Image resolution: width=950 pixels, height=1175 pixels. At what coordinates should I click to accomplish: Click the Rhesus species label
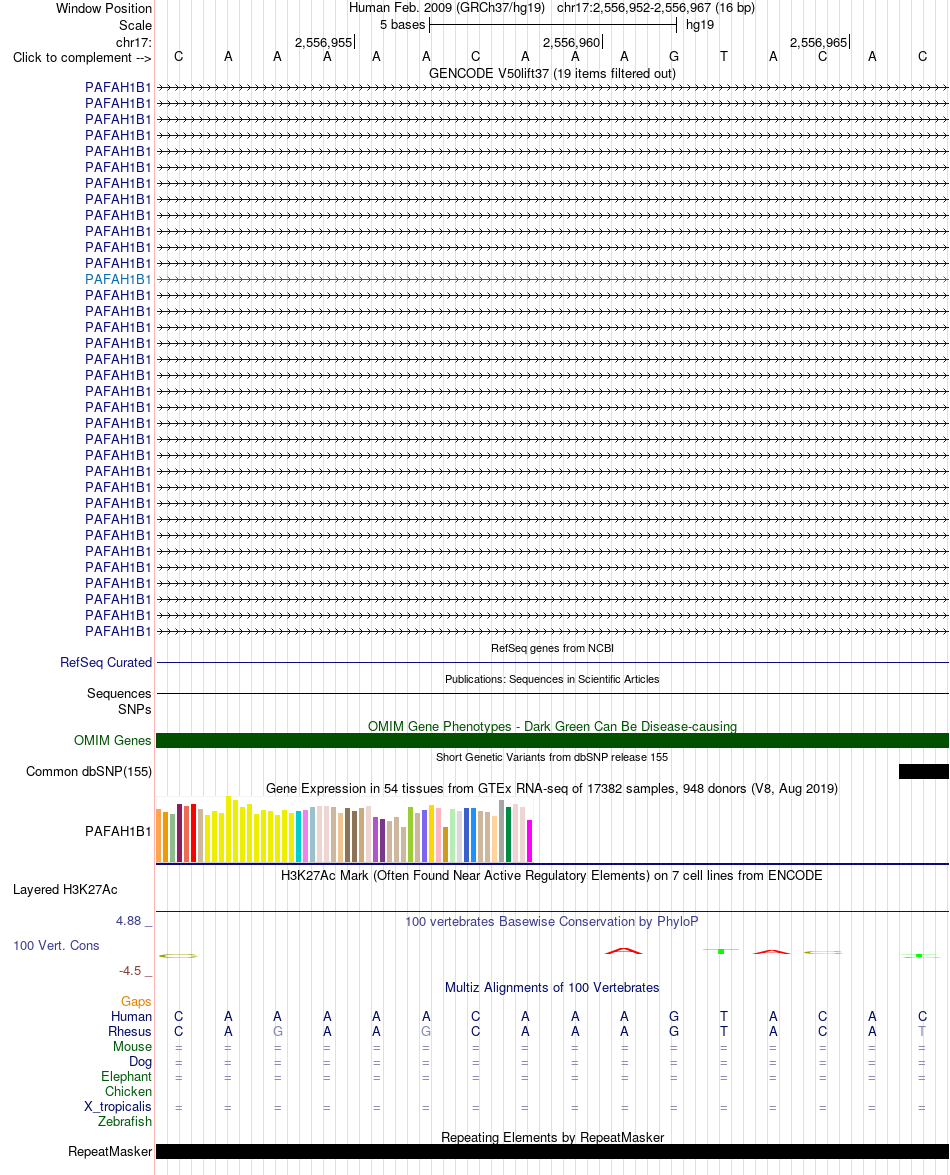[130, 1032]
